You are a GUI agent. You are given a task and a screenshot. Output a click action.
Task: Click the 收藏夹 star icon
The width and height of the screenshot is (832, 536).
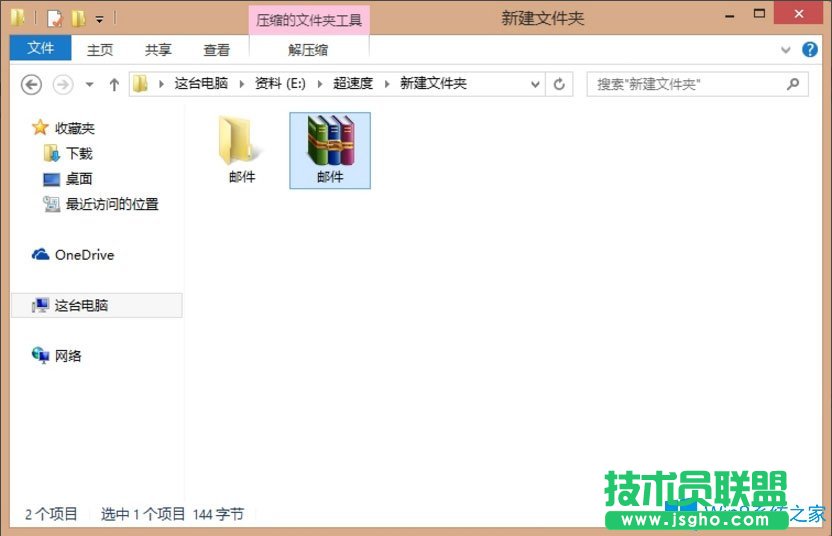tap(40, 127)
